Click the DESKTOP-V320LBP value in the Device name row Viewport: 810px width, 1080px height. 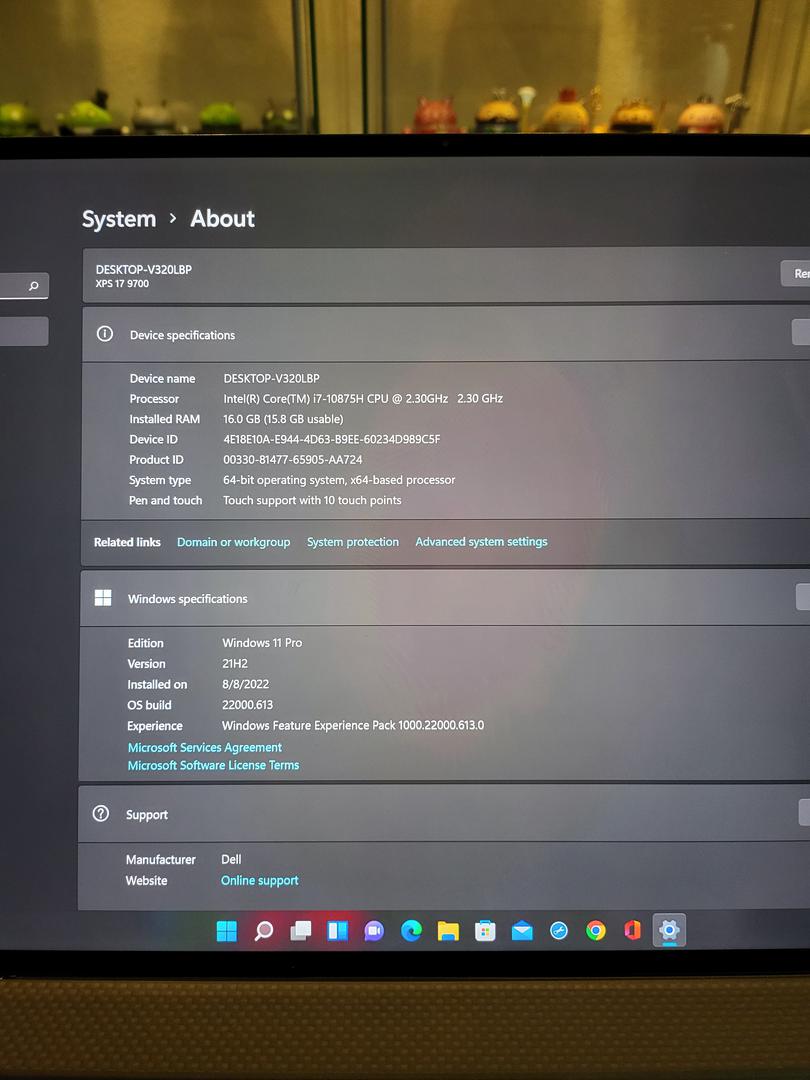click(x=271, y=378)
